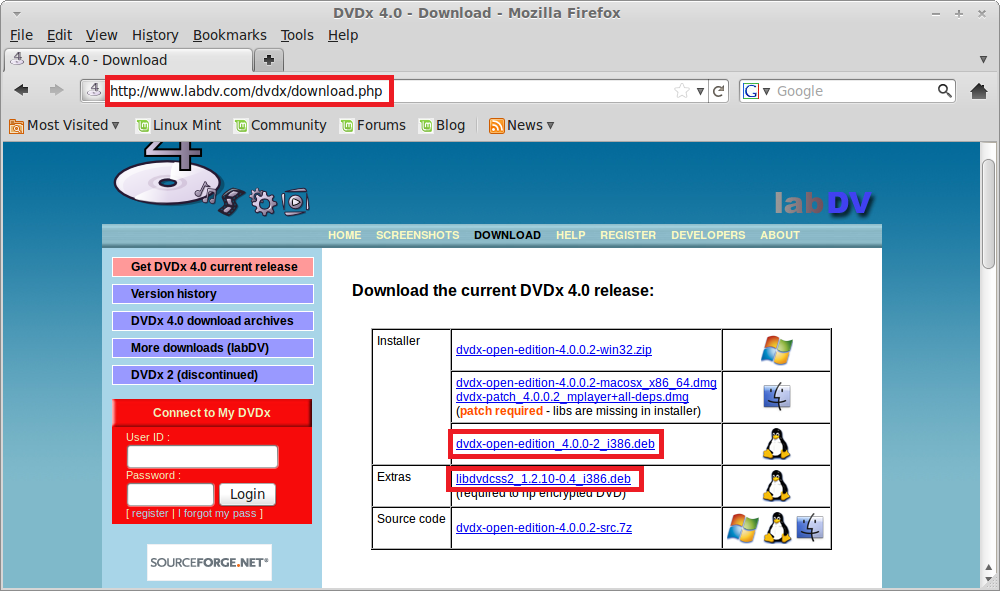Open the View menu
The image size is (1000, 591).
pos(101,35)
